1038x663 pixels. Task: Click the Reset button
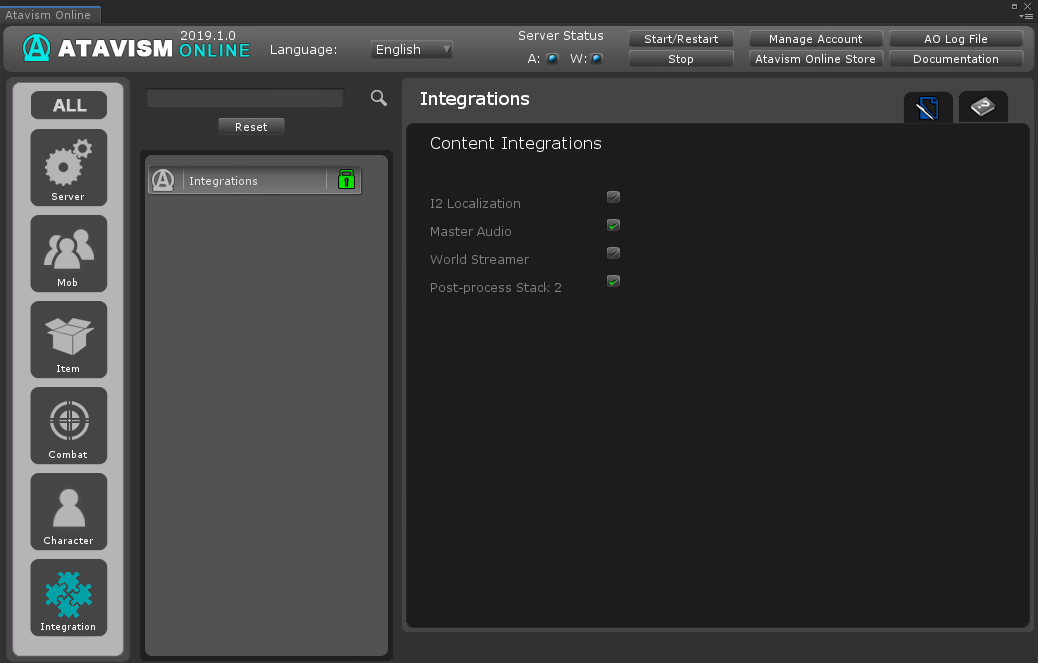(x=251, y=127)
